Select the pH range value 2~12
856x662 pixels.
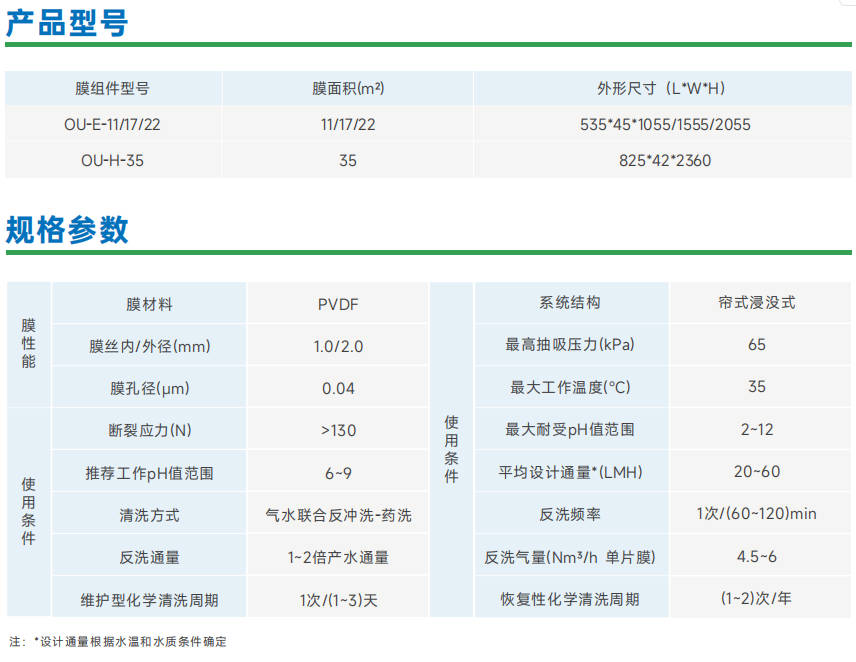click(x=757, y=430)
